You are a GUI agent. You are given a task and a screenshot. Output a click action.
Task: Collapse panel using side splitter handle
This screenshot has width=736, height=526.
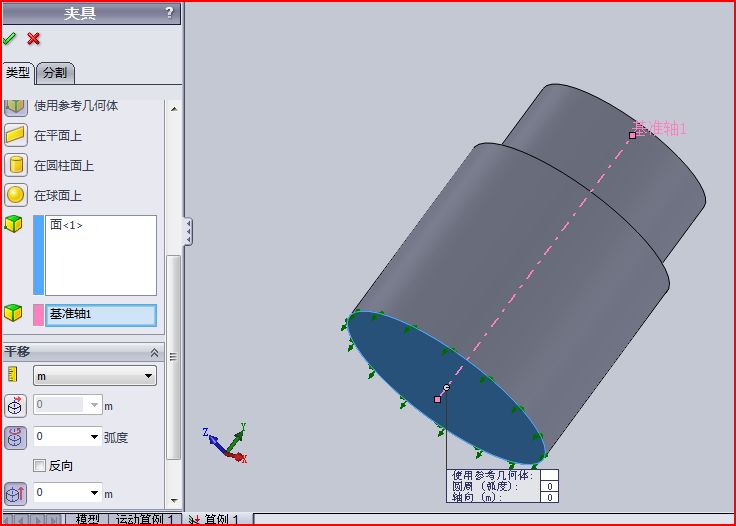coord(188,231)
